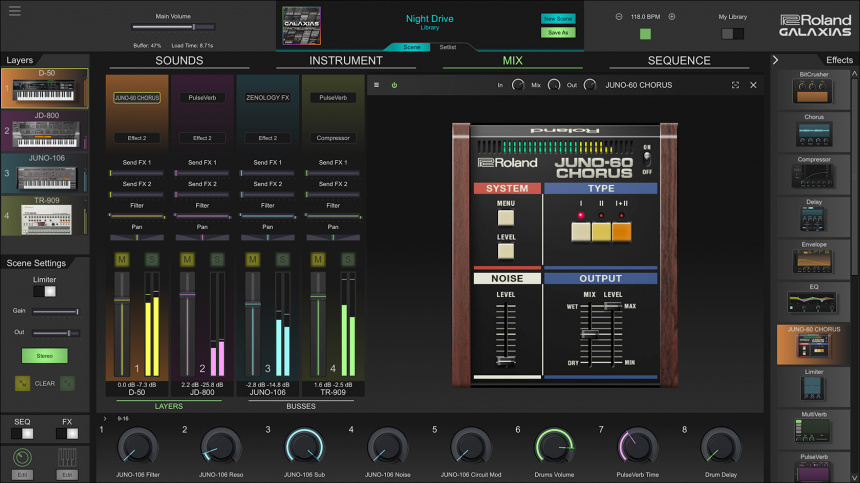
Task: Toggle the JUNO-60 Chorus effect power icon
Action: pyautogui.click(x=394, y=85)
